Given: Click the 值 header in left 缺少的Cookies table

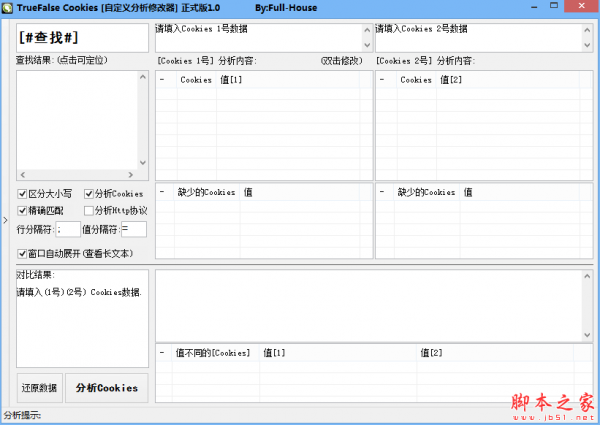Looking at the screenshot, I should pyautogui.click(x=300, y=192).
